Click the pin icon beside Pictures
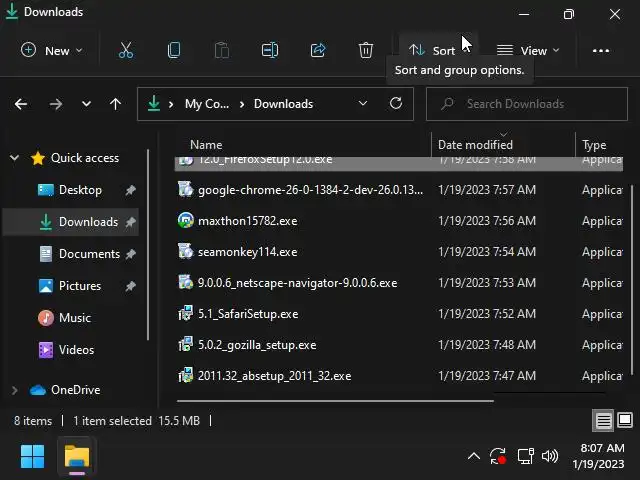Screen dimensions: 640x480 [x=130, y=286]
